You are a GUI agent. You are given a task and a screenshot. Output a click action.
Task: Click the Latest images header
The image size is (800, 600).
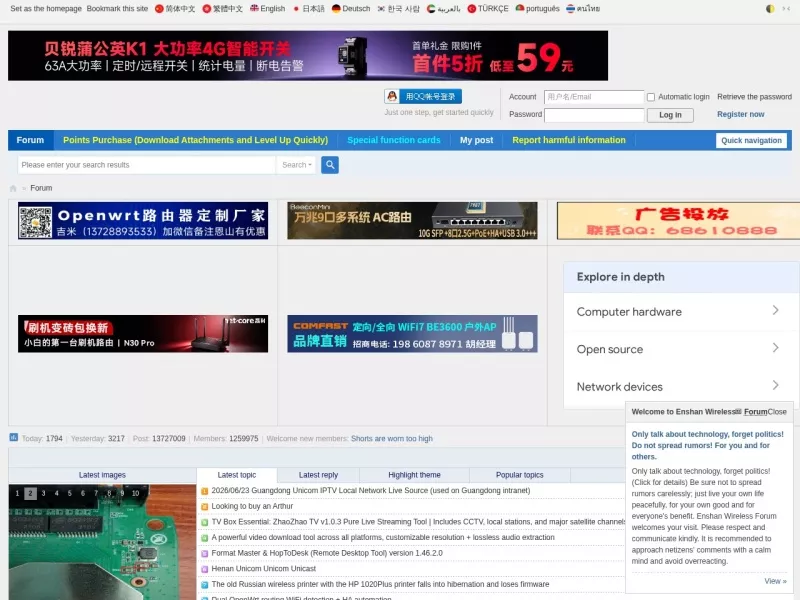(x=102, y=475)
